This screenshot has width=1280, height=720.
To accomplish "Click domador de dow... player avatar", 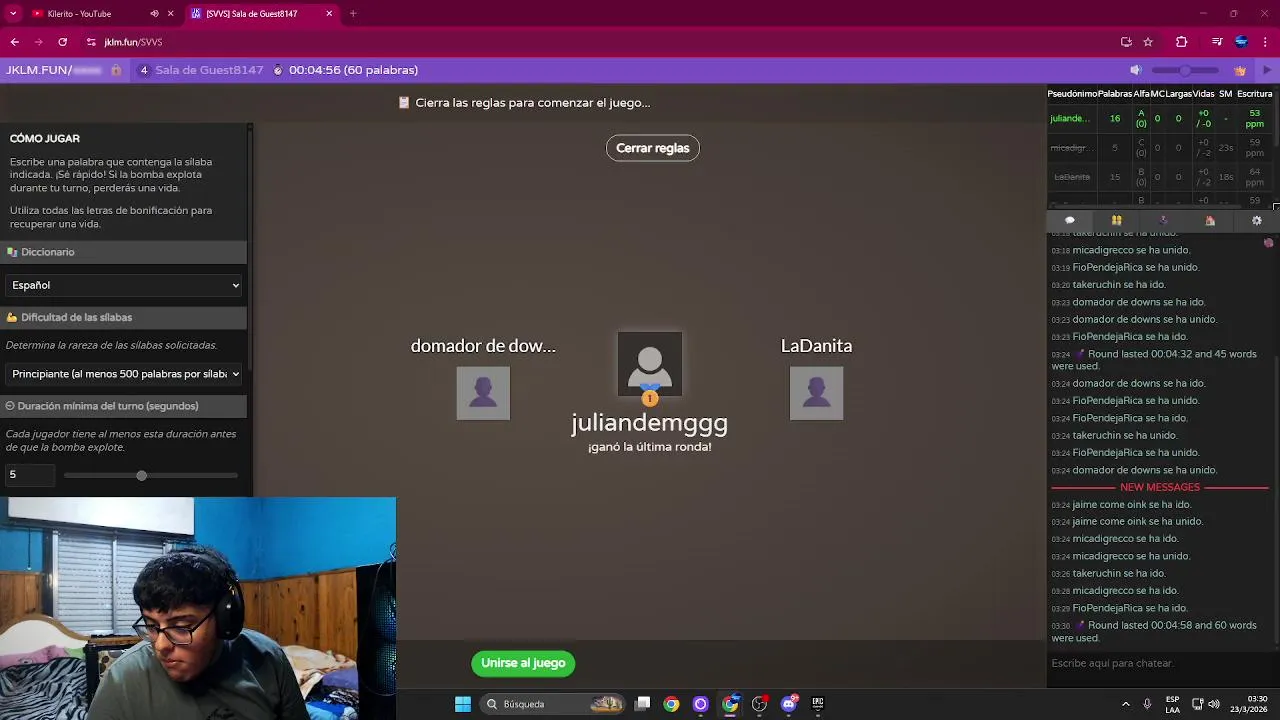I will pos(483,393).
